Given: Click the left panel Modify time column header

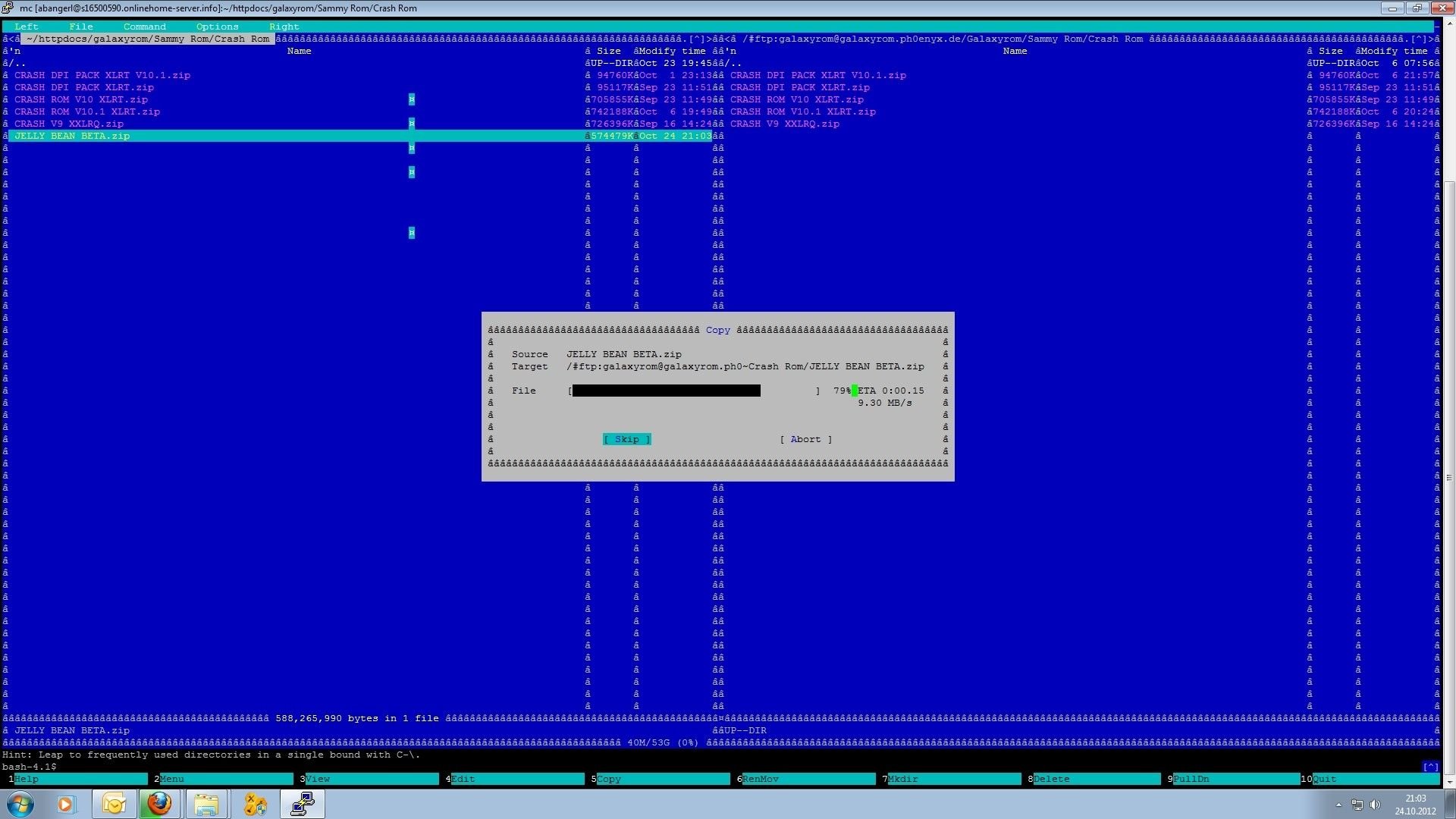Looking at the screenshot, I should [673, 51].
